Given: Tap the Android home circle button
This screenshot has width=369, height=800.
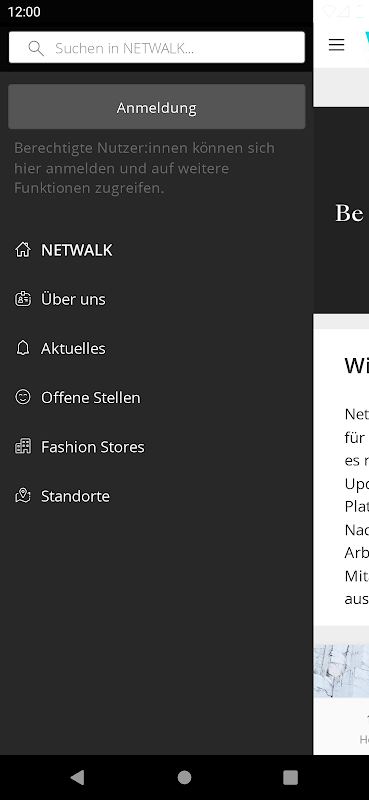Looking at the screenshot, I should (184, 777).
